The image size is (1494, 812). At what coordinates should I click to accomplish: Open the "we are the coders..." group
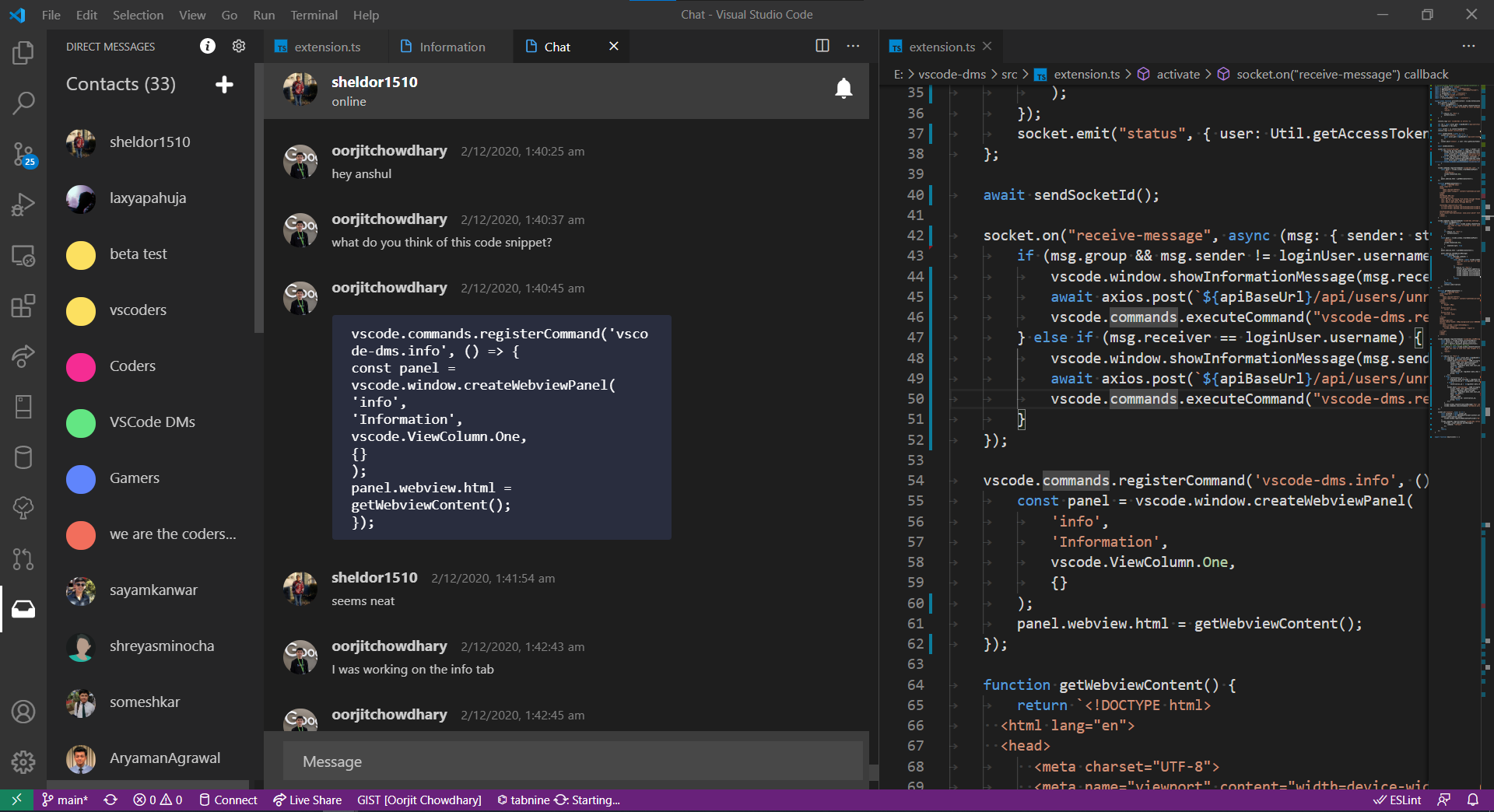(x=173, y=534)
